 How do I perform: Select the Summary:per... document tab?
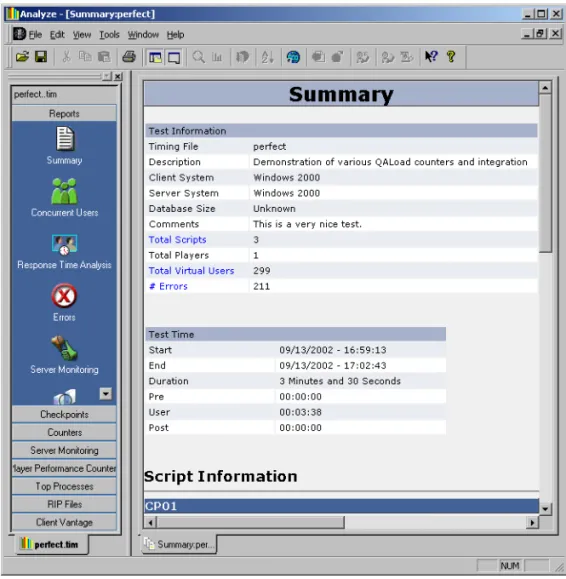click(x=179, y=544)
